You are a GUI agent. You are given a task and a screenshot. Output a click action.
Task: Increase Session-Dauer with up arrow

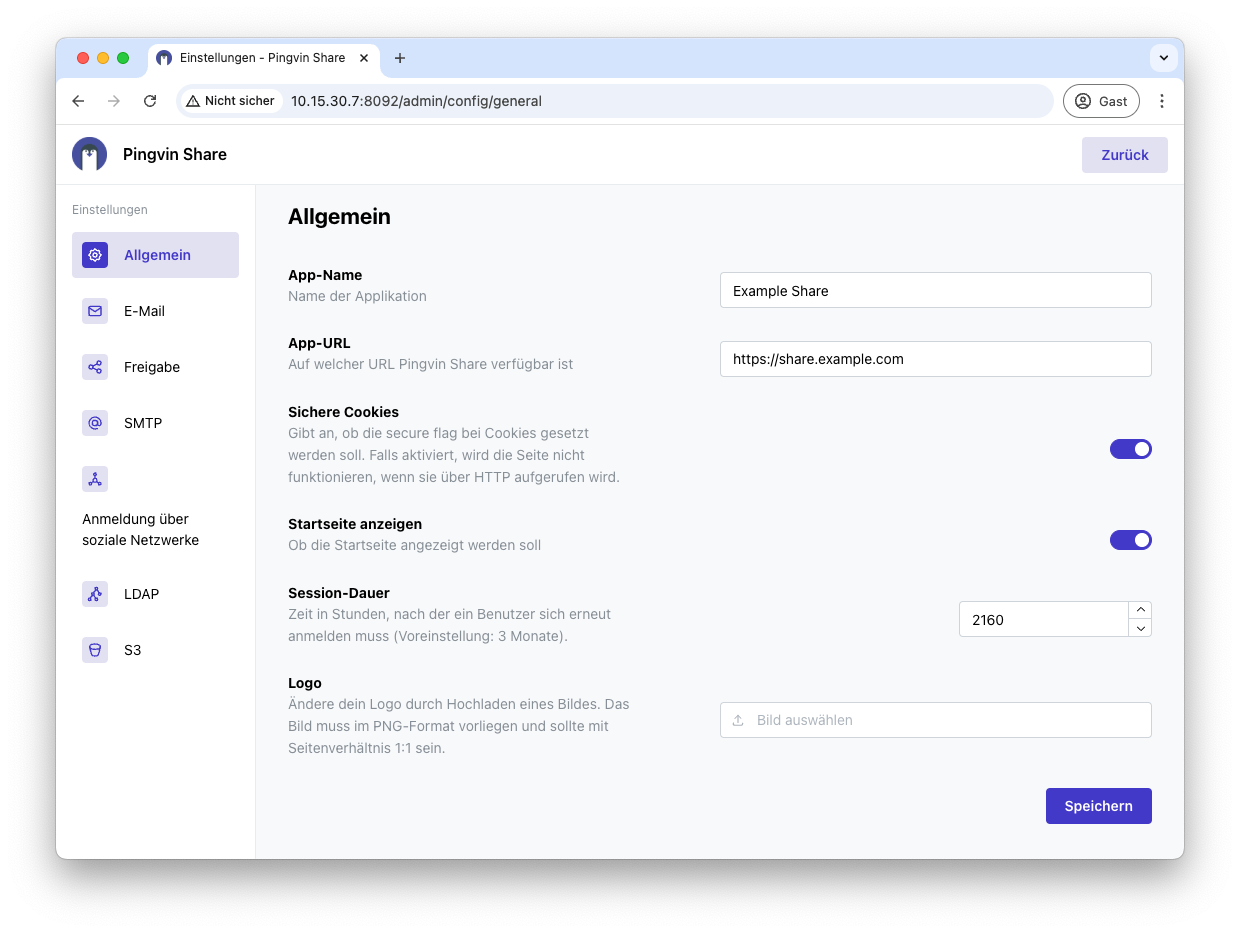pyautogui.click(x=1140, y=610)
